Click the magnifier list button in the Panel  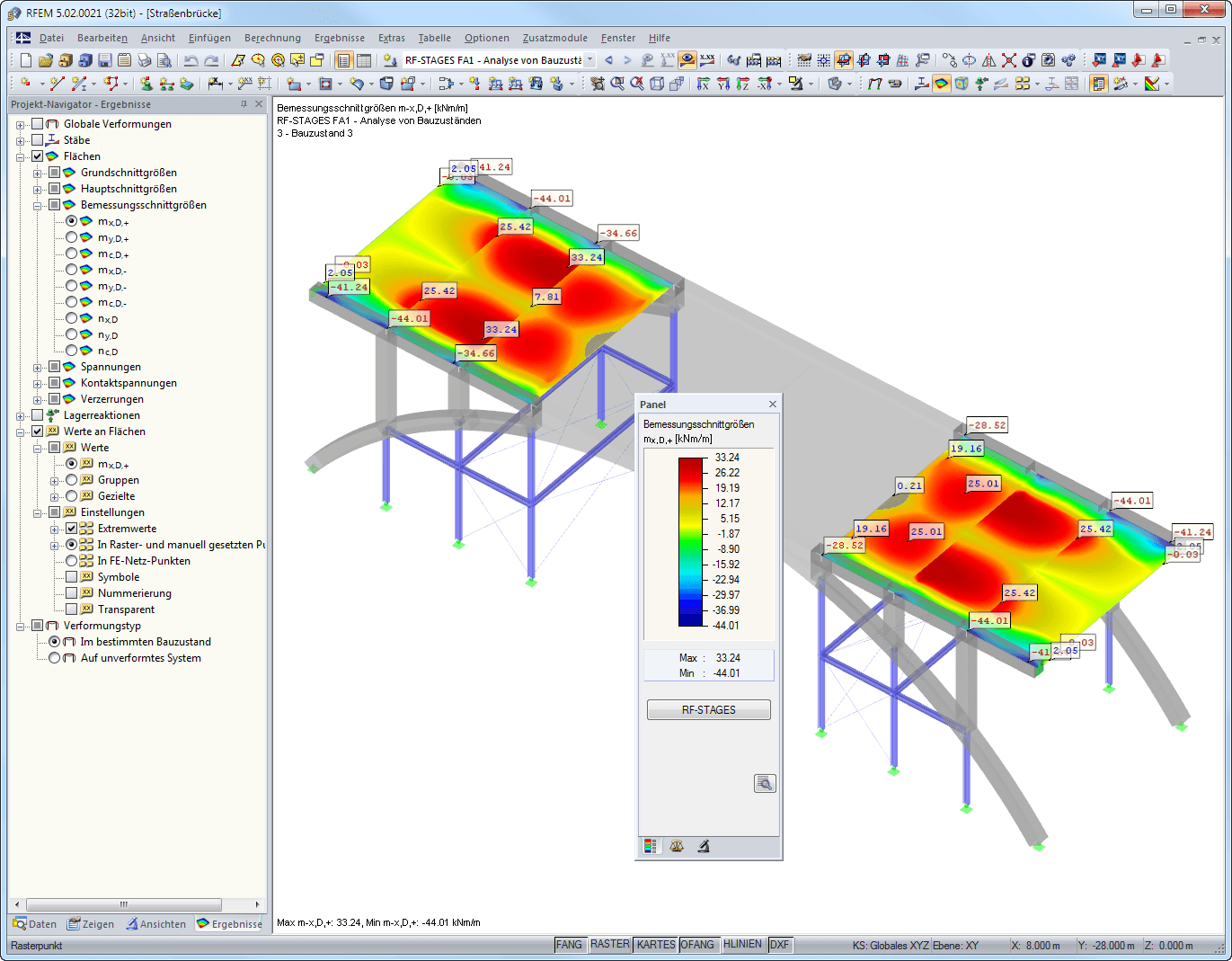tap(765, 783)
